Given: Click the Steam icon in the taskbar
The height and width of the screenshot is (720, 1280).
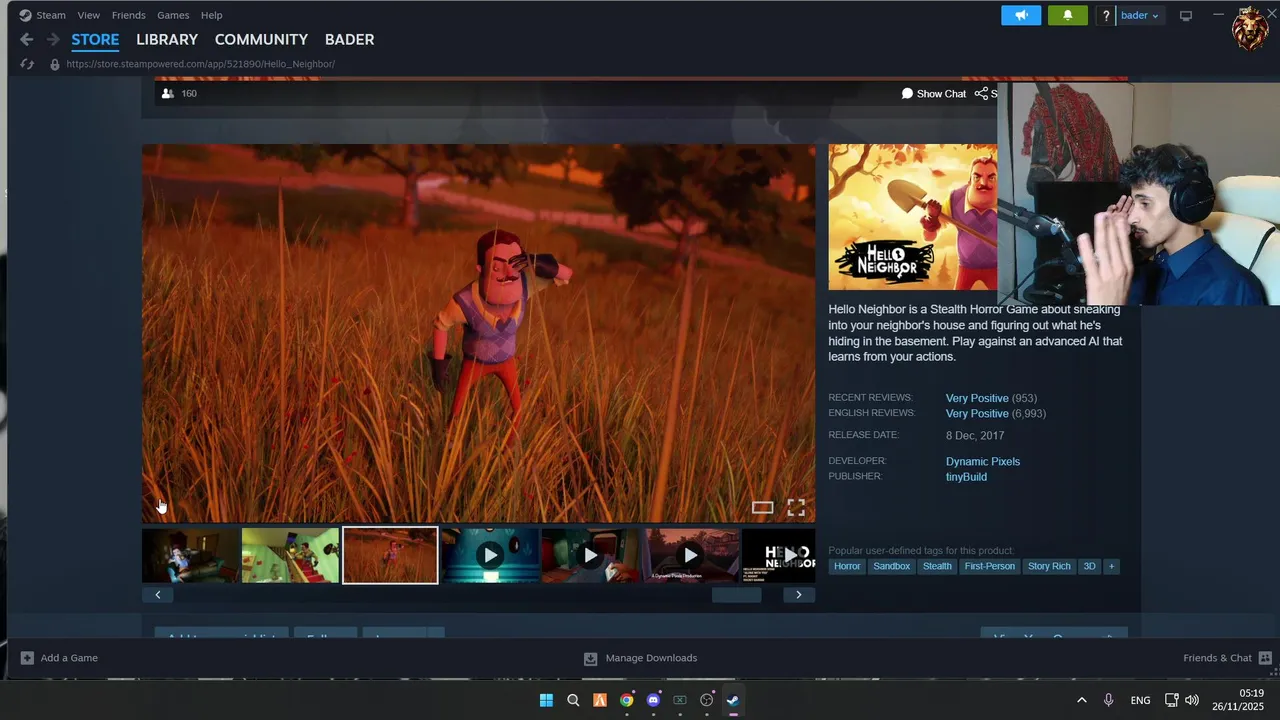Looking at the screenshot, I should pos(733,700).
